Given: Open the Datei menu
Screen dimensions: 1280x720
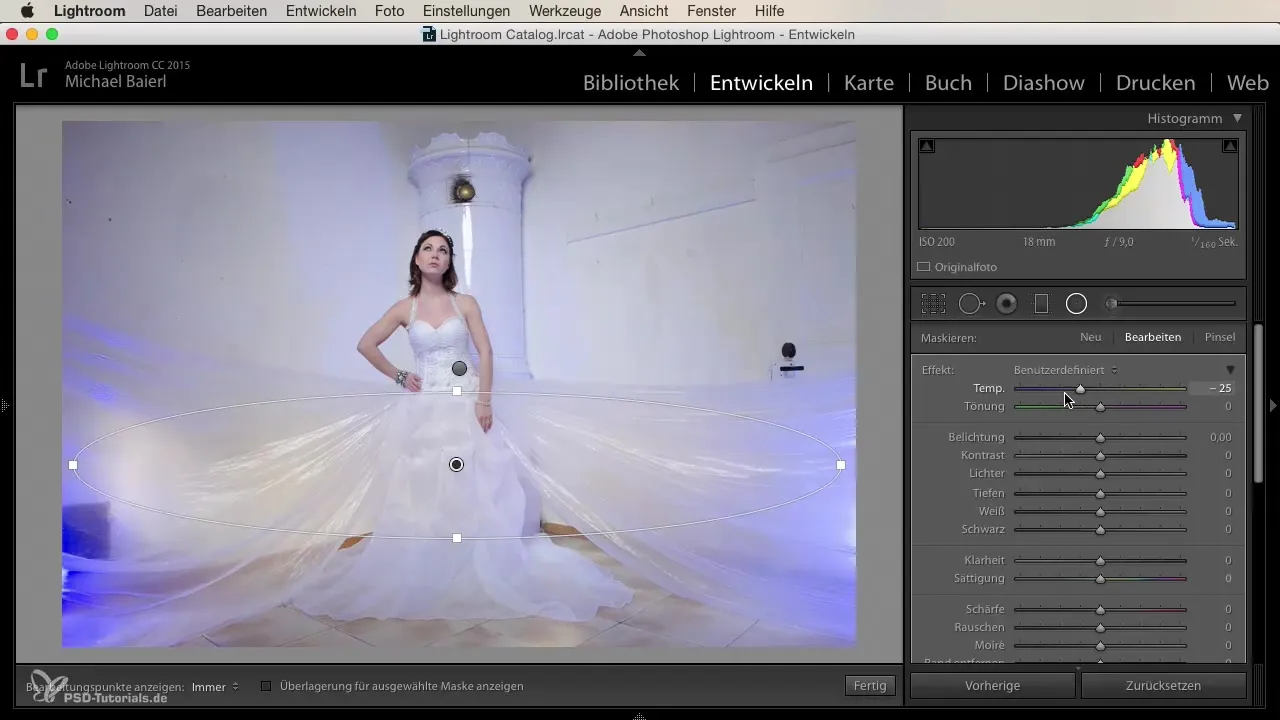Looking at the screenshot, I should point(162,11).
